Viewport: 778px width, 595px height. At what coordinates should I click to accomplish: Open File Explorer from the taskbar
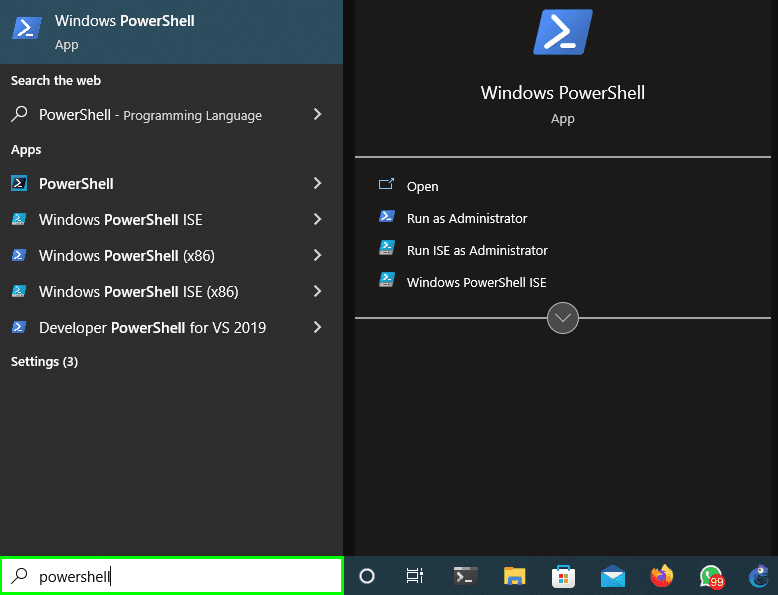click(515, 576)
